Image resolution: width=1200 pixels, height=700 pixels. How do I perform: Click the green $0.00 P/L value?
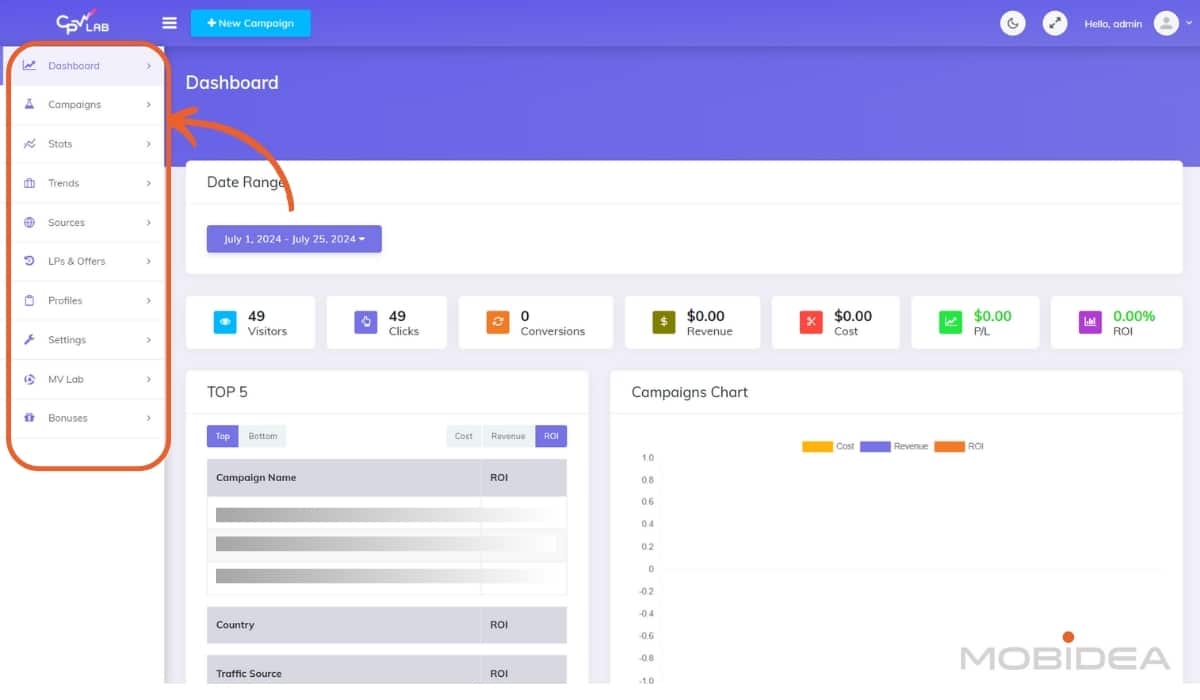(993, 316)
